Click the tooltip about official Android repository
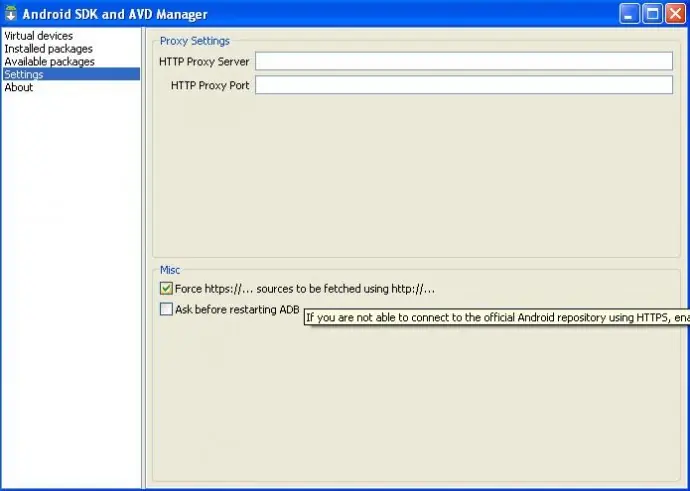 [x=497, y=318]
